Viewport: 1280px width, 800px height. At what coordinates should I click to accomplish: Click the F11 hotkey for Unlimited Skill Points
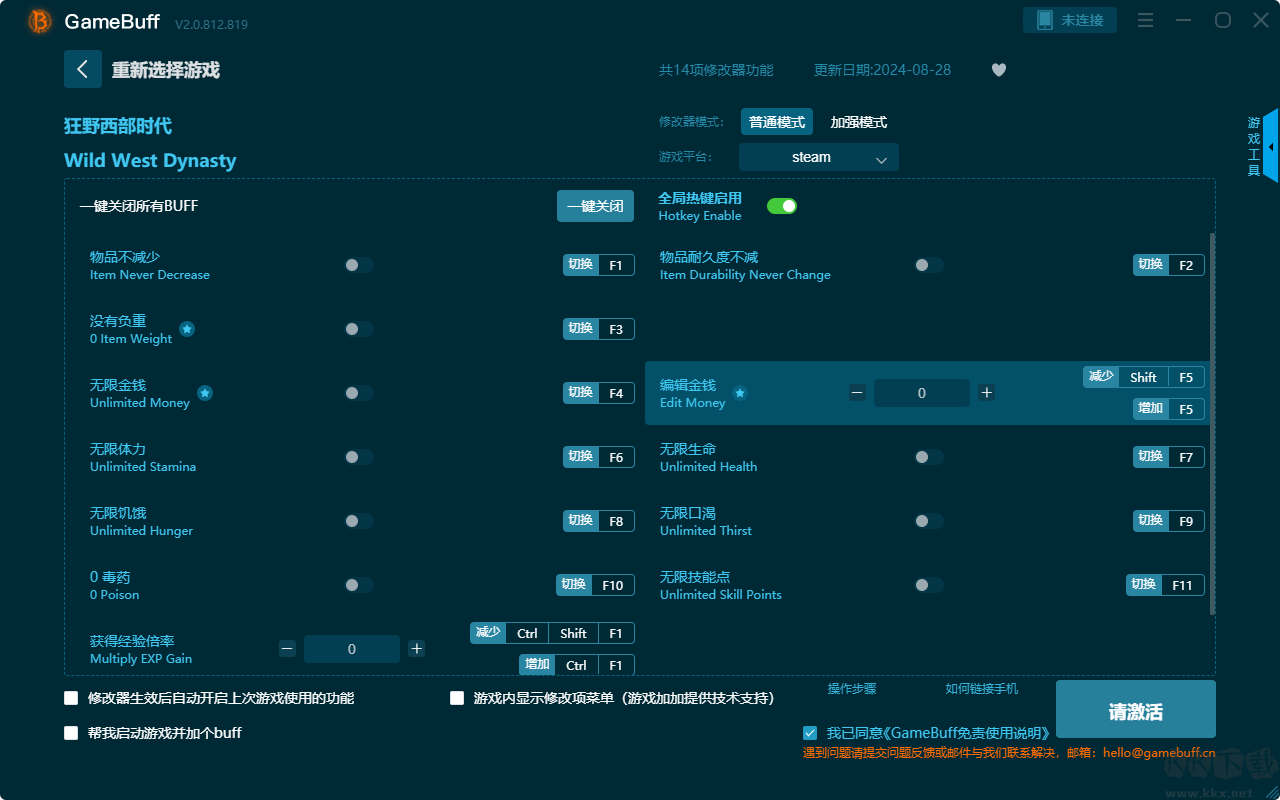[x=1166, y=585]
